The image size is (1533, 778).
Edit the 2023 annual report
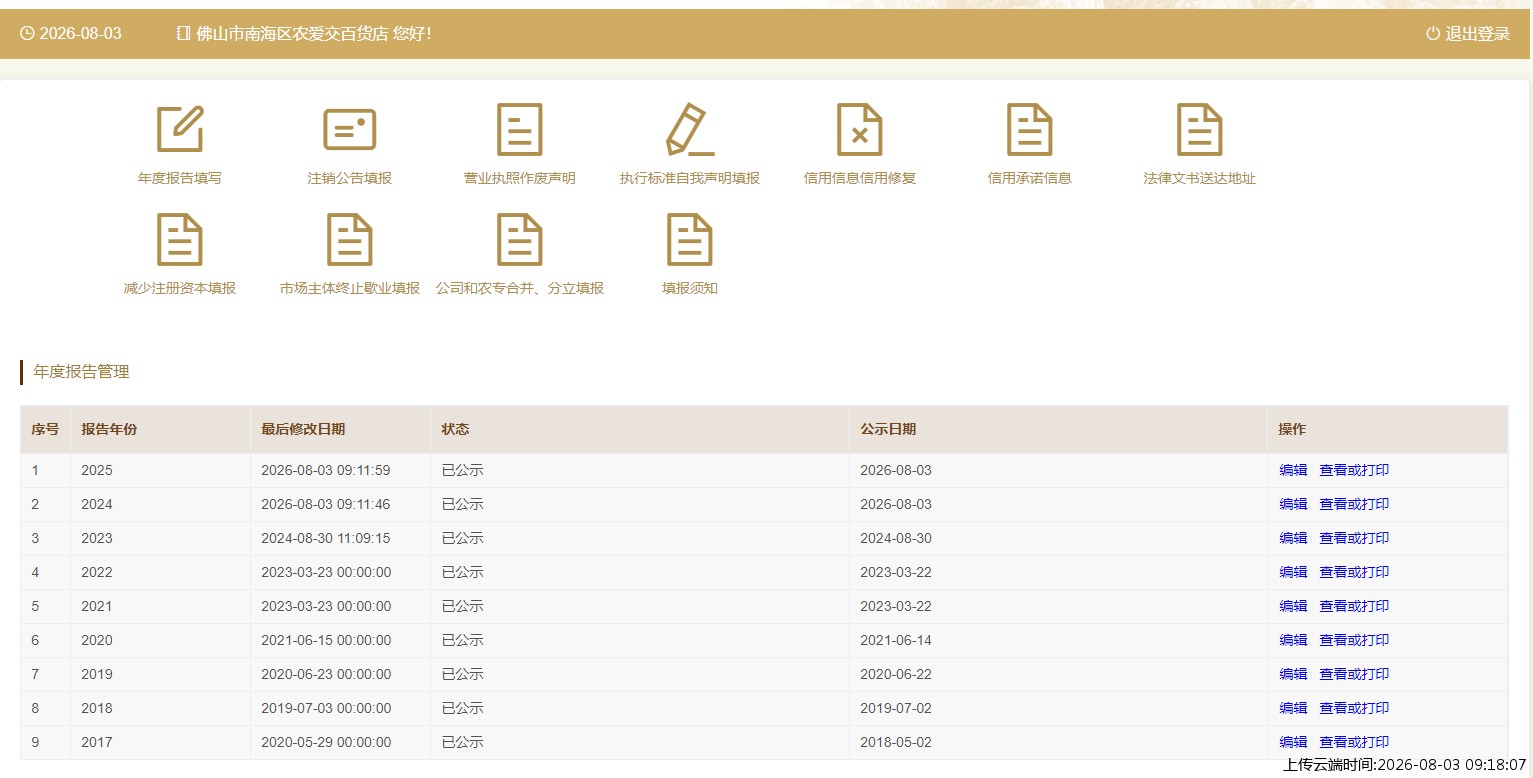[1293, 538]
